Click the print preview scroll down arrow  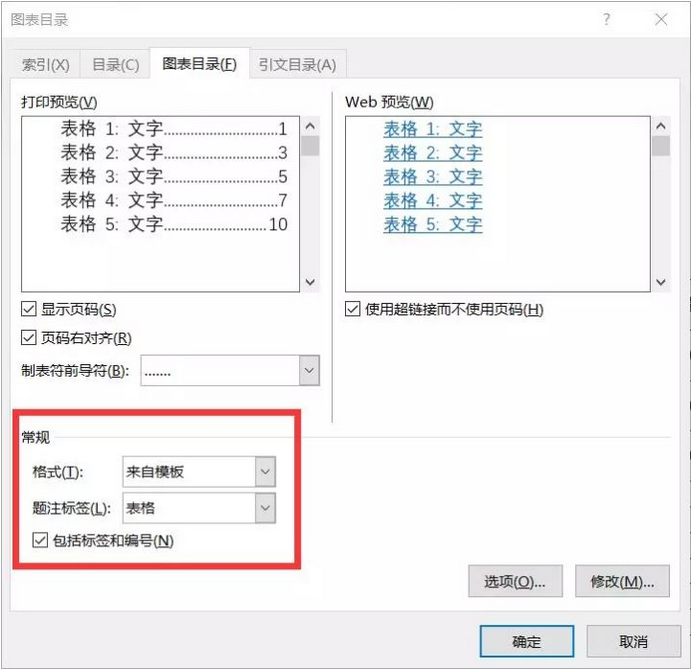click(310, 282)
